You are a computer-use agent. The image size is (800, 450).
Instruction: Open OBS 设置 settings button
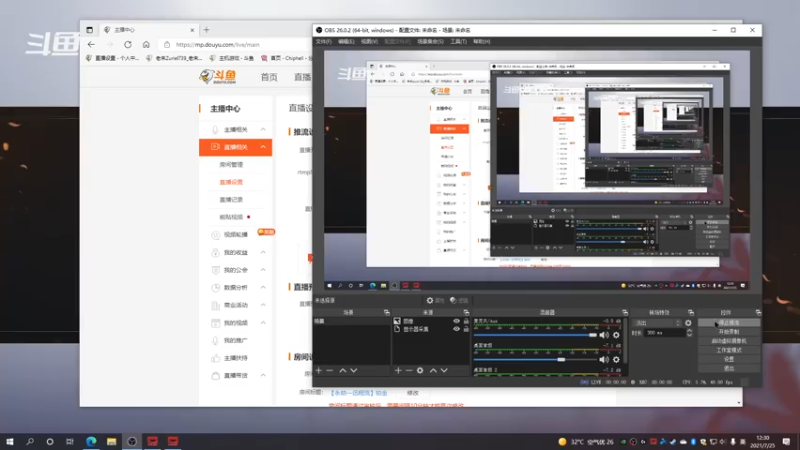[x=729, y=359]
